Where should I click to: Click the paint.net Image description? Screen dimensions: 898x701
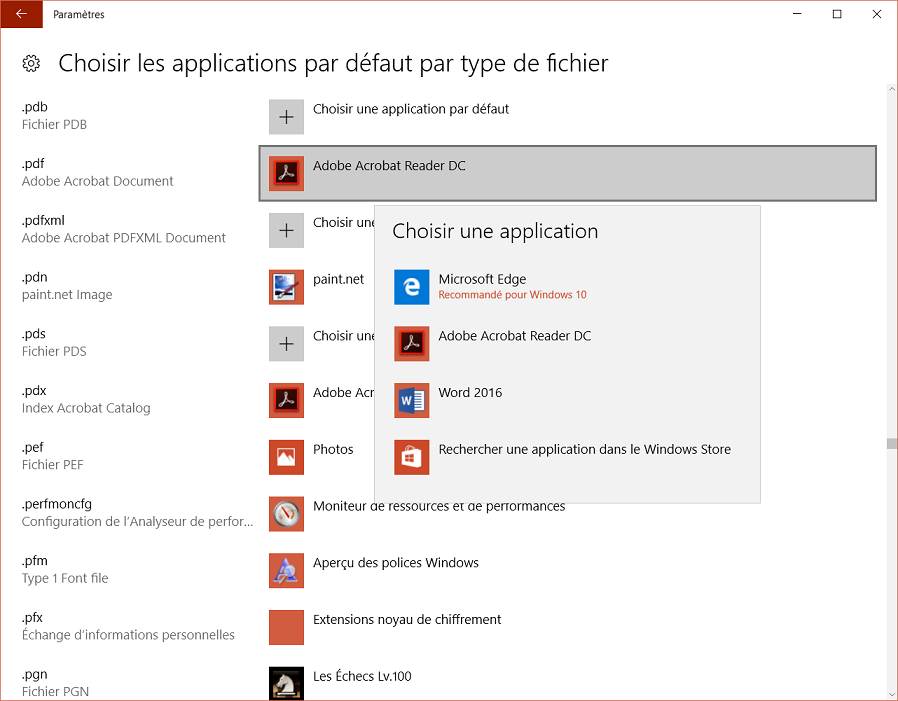coord(67,294)
